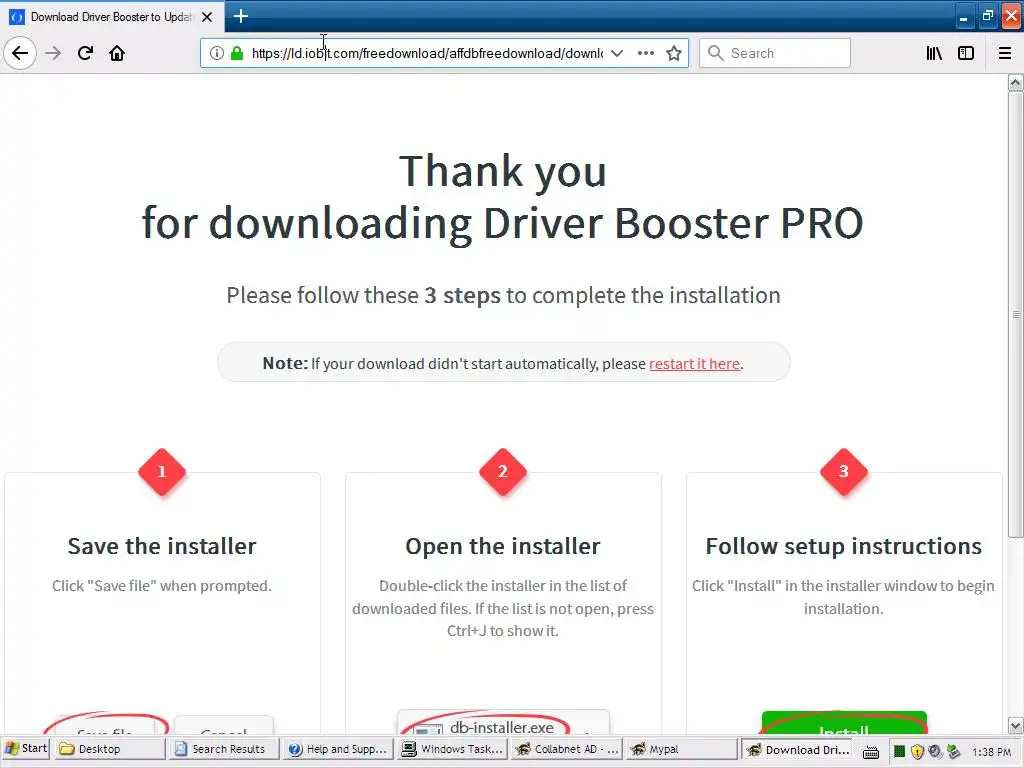This screenshot has height=768, width=1024.
Task: Click the Download Dri... taskbar button
Action: pyautogui.click(x=796, y=750)
